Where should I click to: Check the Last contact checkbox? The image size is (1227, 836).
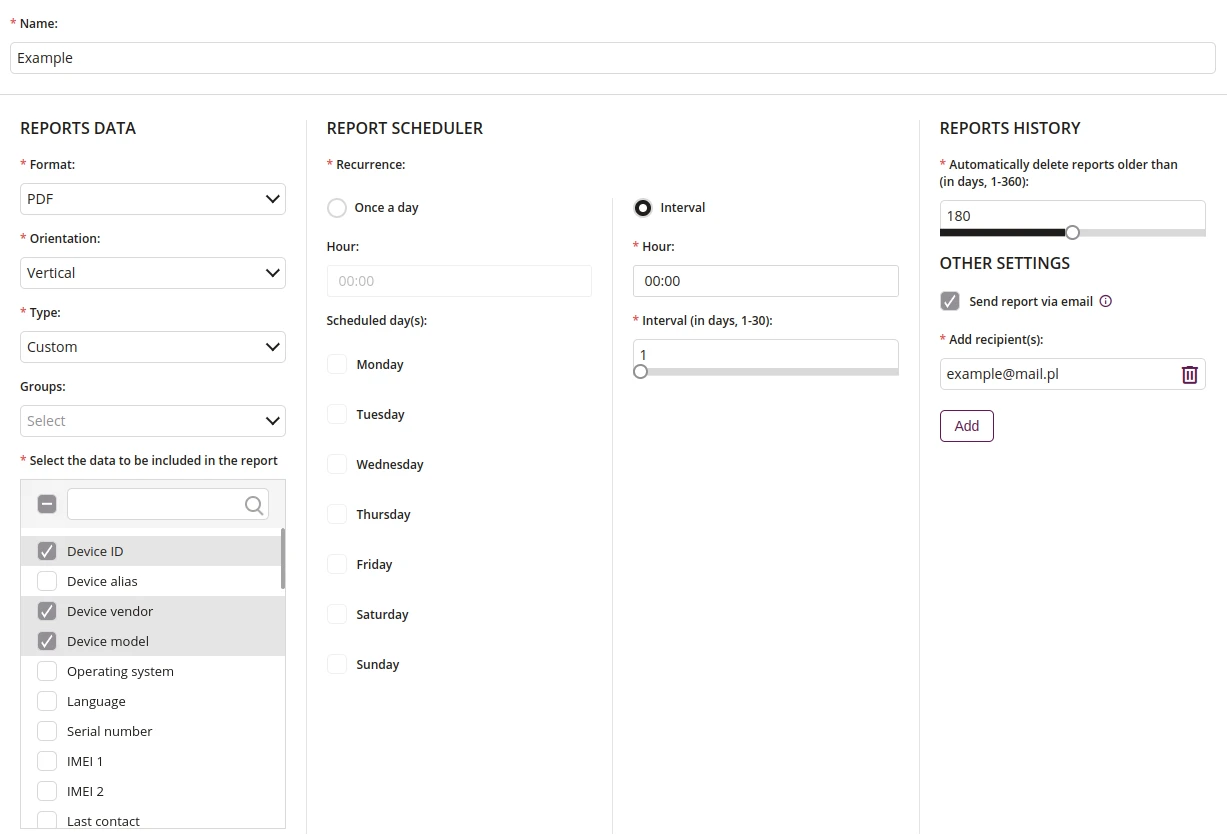(x=47, y=821)
